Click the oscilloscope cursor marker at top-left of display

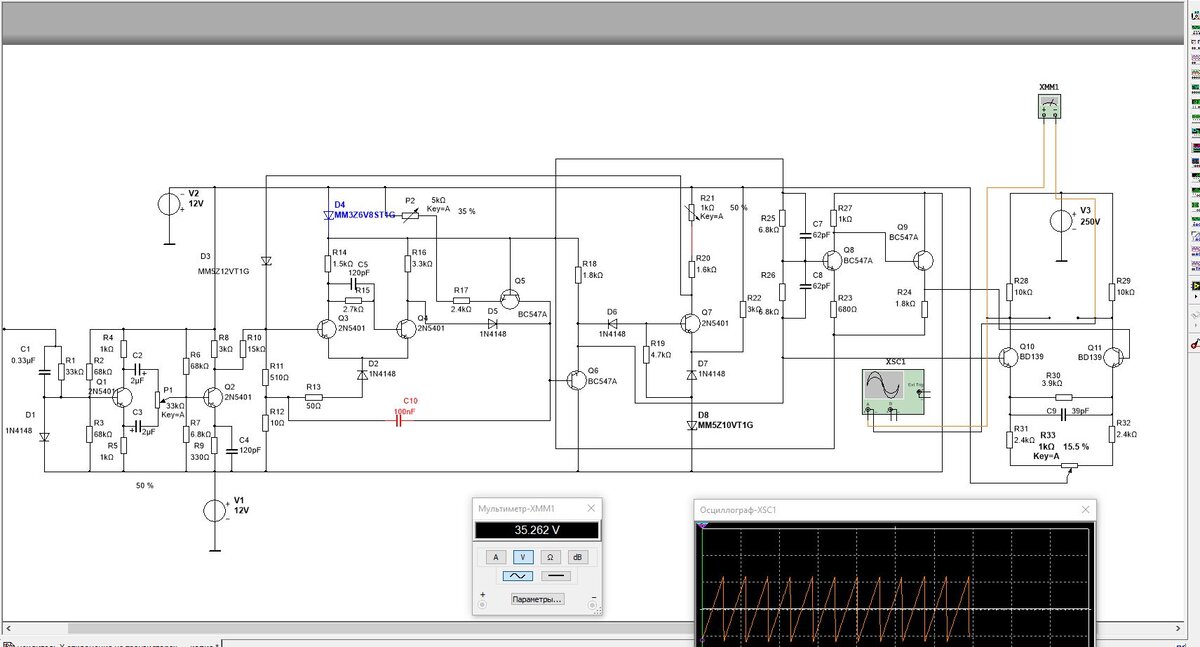(703, 524)
